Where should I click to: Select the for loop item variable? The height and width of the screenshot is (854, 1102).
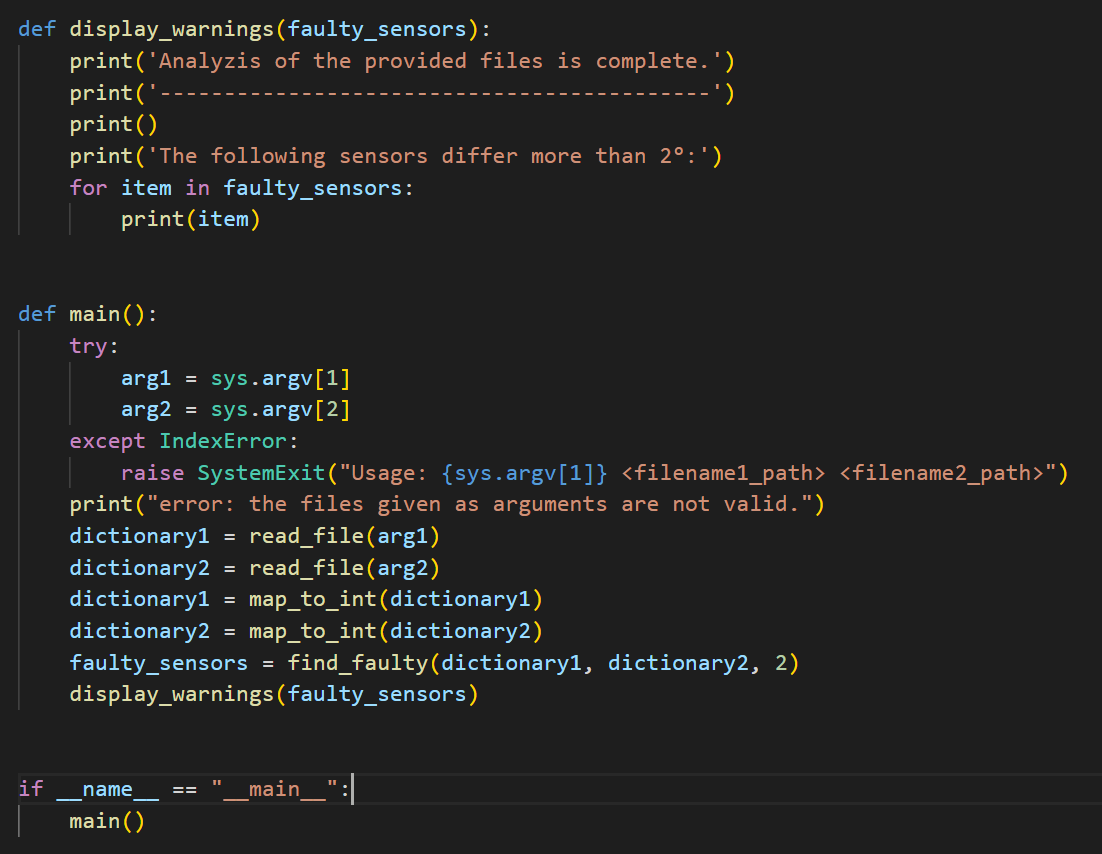point(146,187)
